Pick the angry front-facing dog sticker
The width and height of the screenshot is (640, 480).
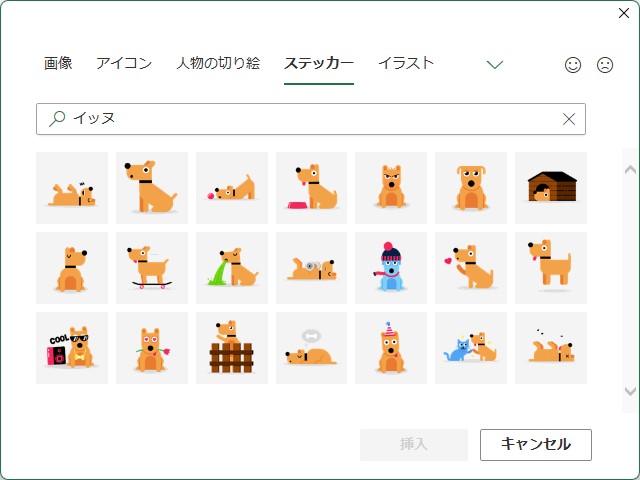(x=391, y=188)
